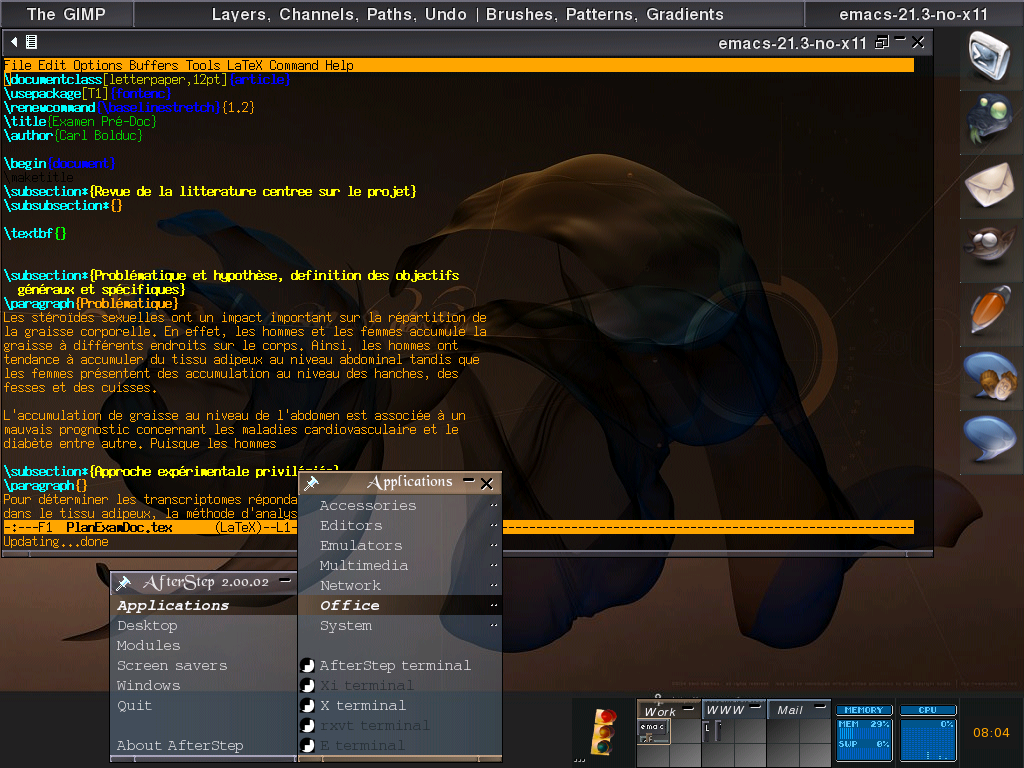Image resolution: width=1024 pixels, height=768 pixels.
Task: Open the emacs Edit menu
Action: (x=52, y=65)
